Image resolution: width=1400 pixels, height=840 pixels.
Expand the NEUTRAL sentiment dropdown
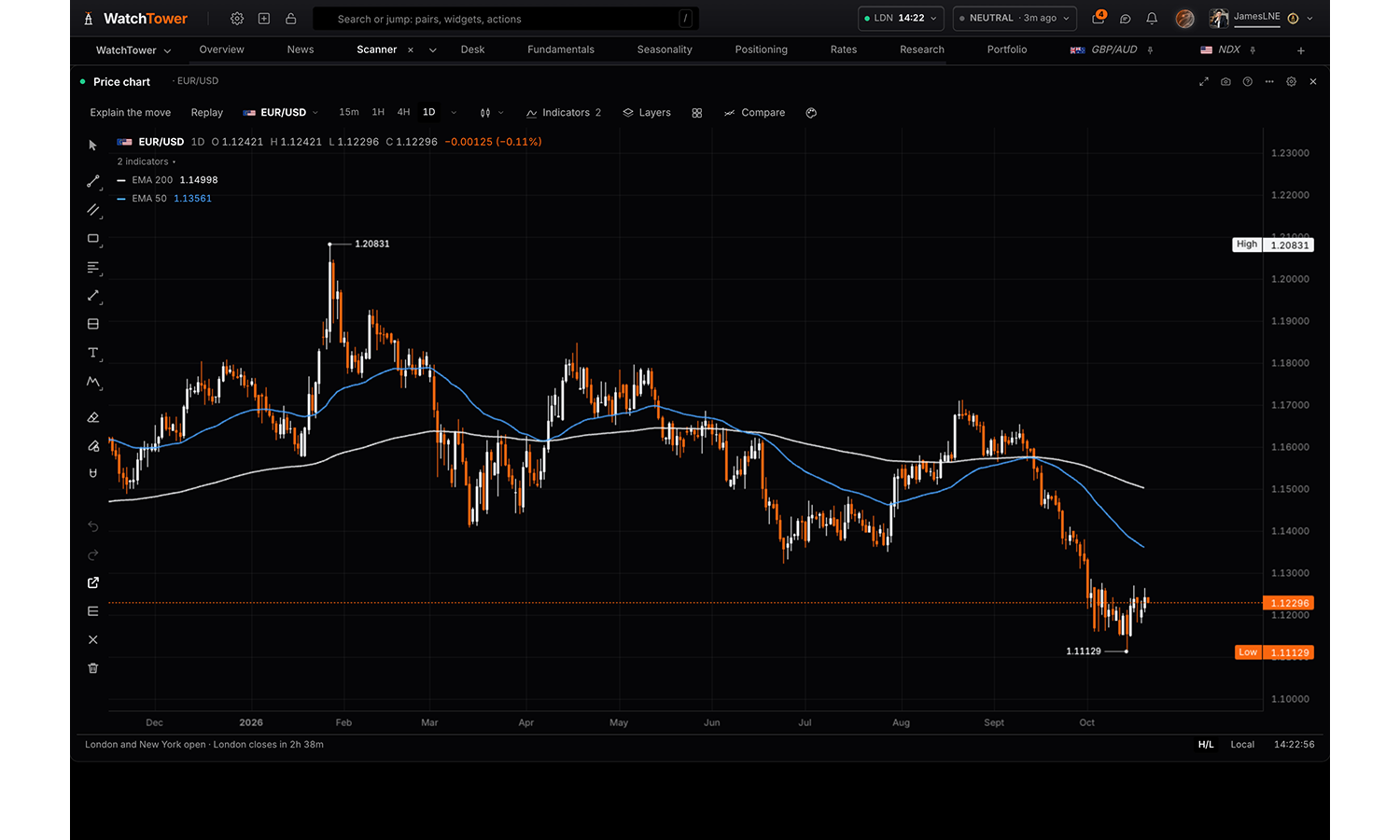pos(1015,19)
